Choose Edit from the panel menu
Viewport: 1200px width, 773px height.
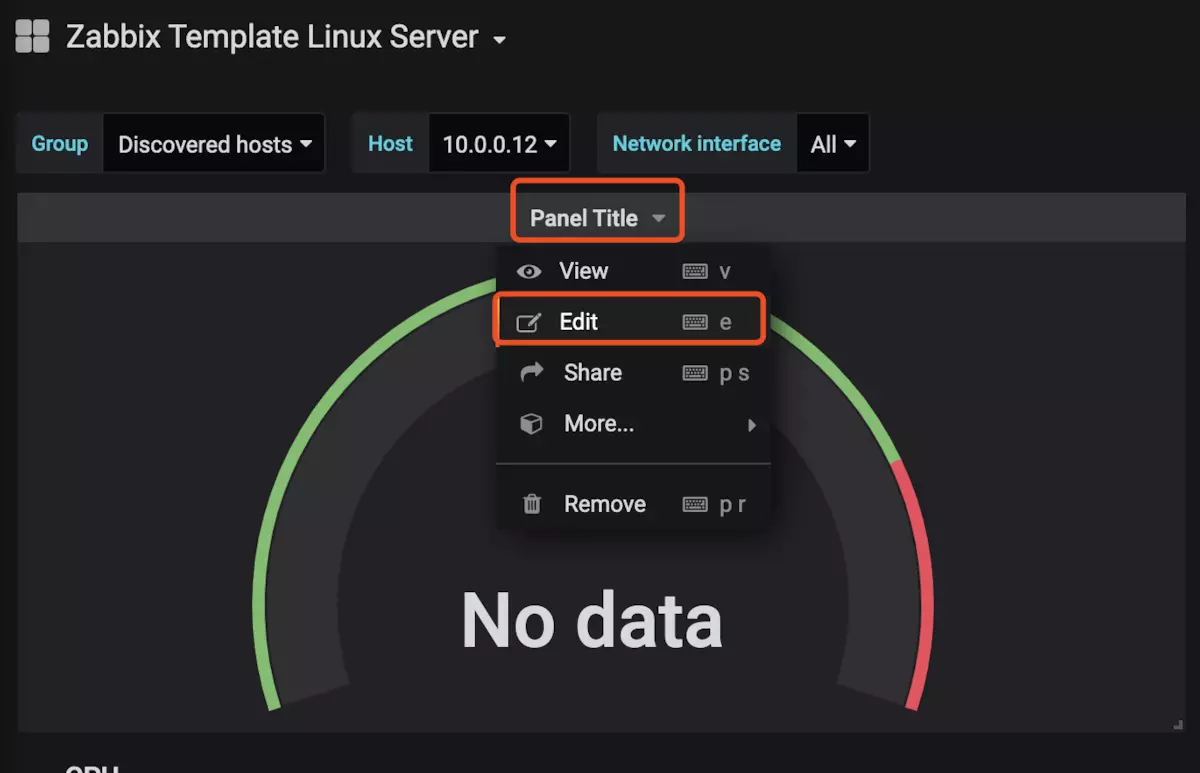(631, 322)
